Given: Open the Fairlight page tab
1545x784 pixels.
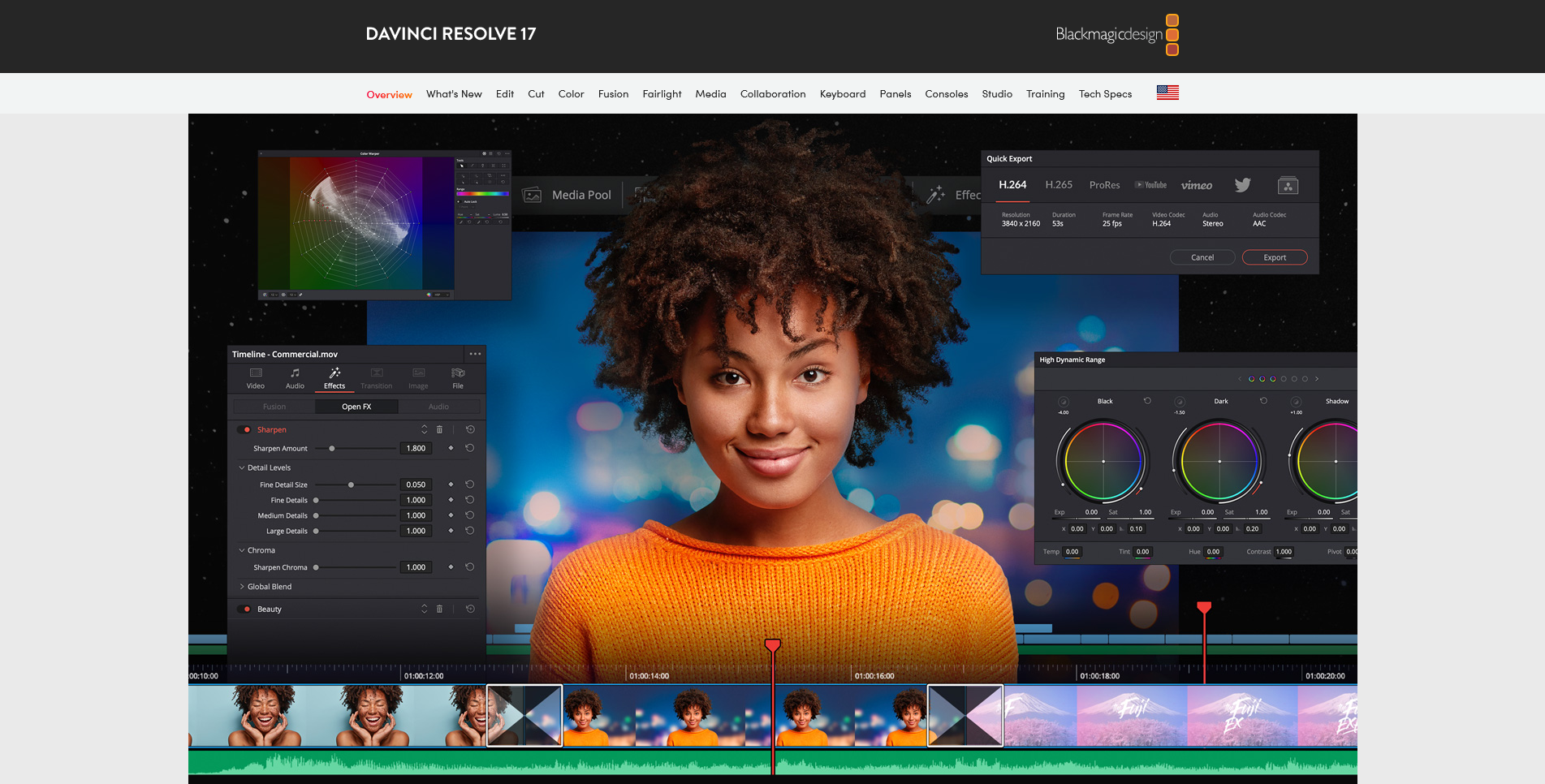Looking at the screenshot, I should (662, 94).
